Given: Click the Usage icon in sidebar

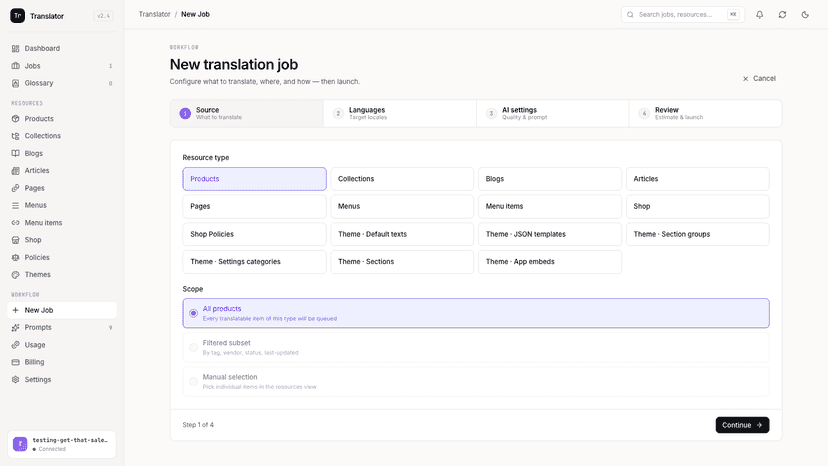Looking at the screenshot, I should 15,345.
